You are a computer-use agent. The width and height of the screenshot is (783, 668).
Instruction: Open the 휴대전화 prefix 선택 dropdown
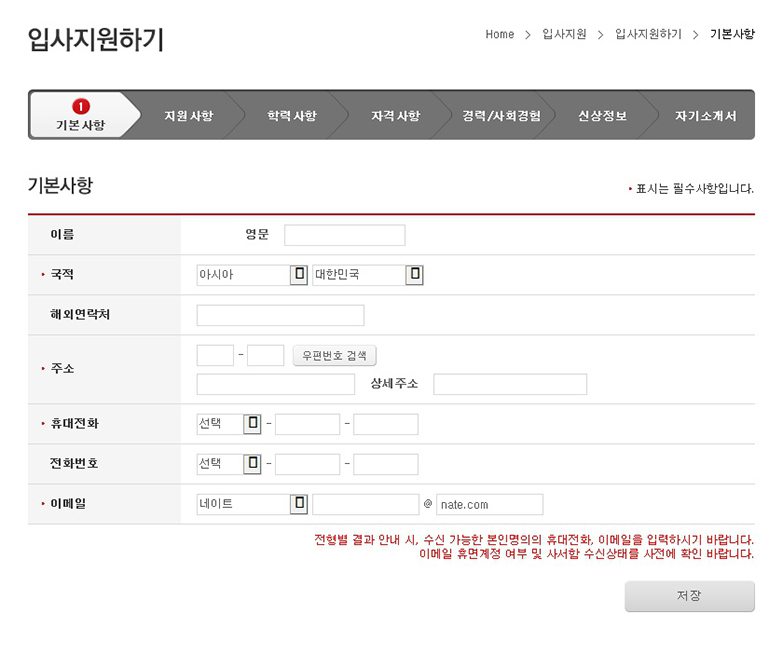tap(229, 424)
